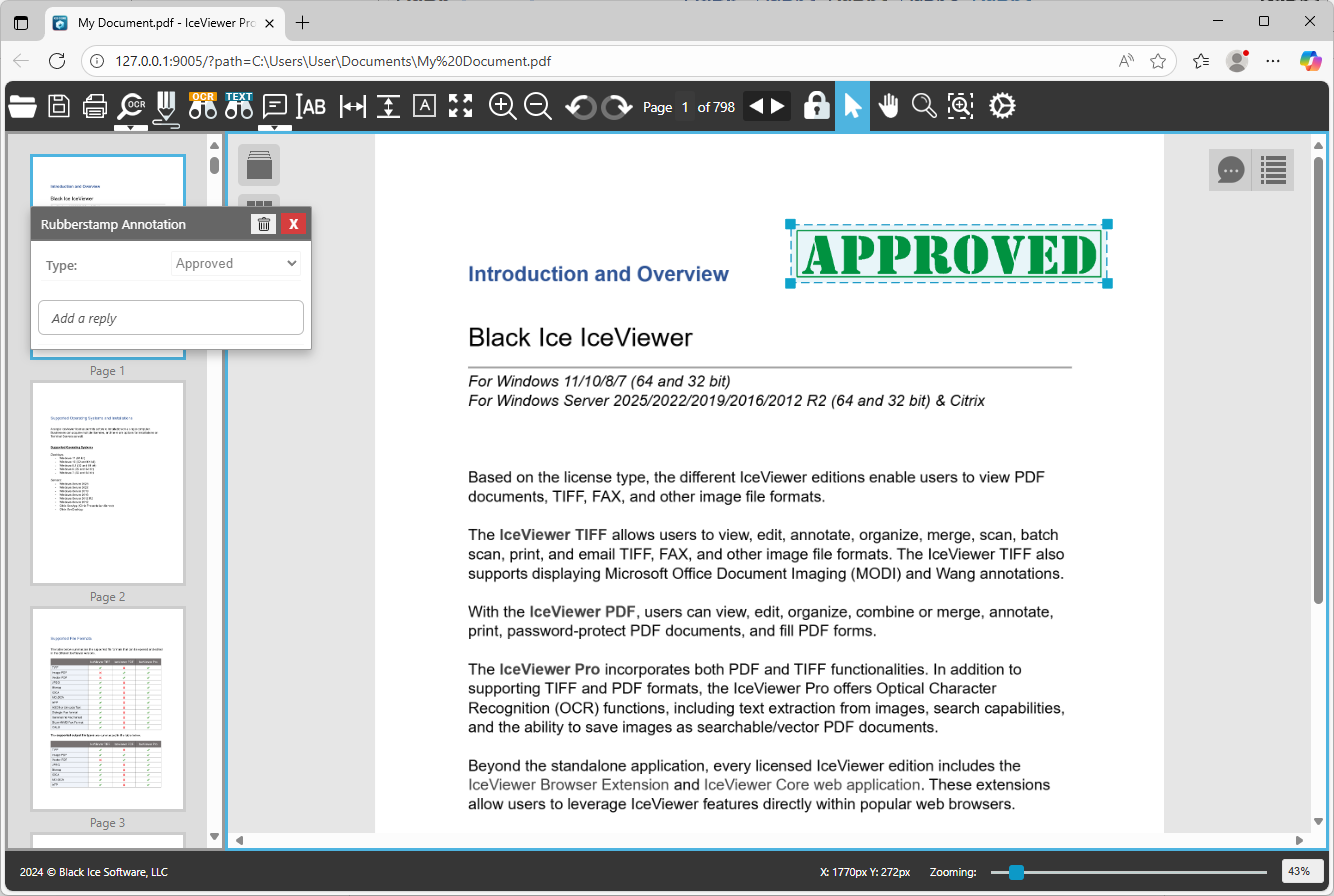1334x896 pixels.
Task: Fit the page to width
Action: click(353, 106)
